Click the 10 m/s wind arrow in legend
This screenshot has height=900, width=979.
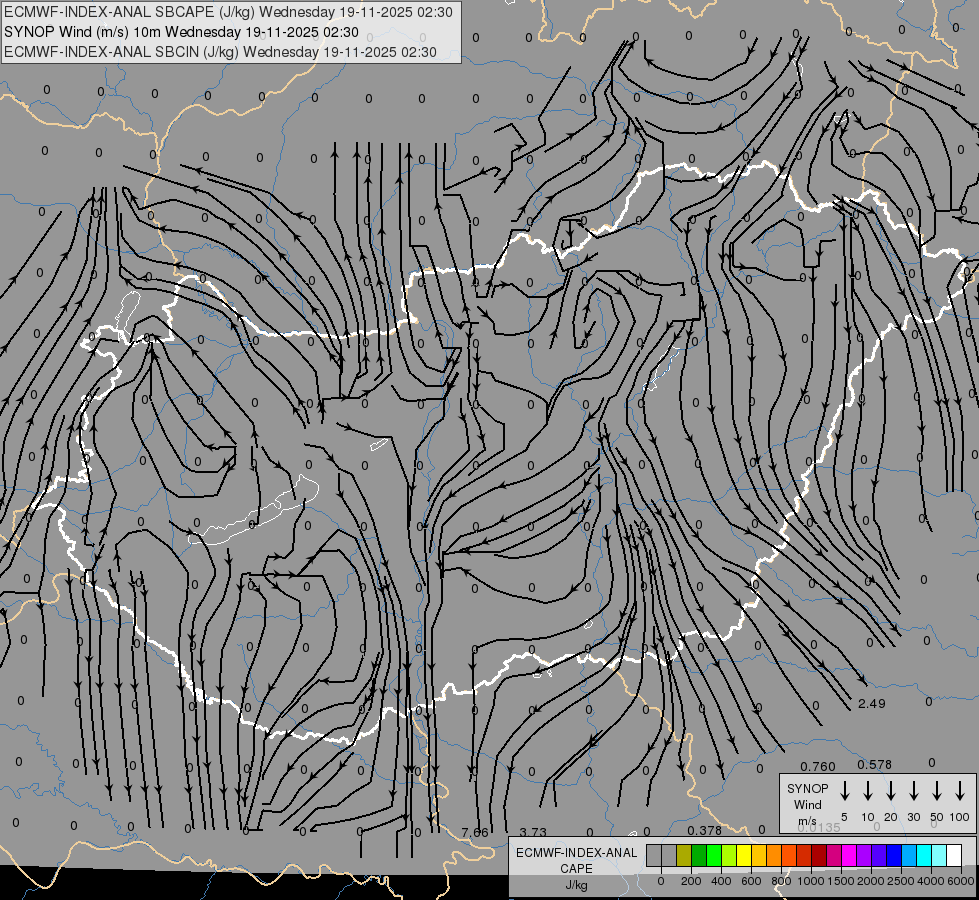pyautogui.click(x=867, y=790)
